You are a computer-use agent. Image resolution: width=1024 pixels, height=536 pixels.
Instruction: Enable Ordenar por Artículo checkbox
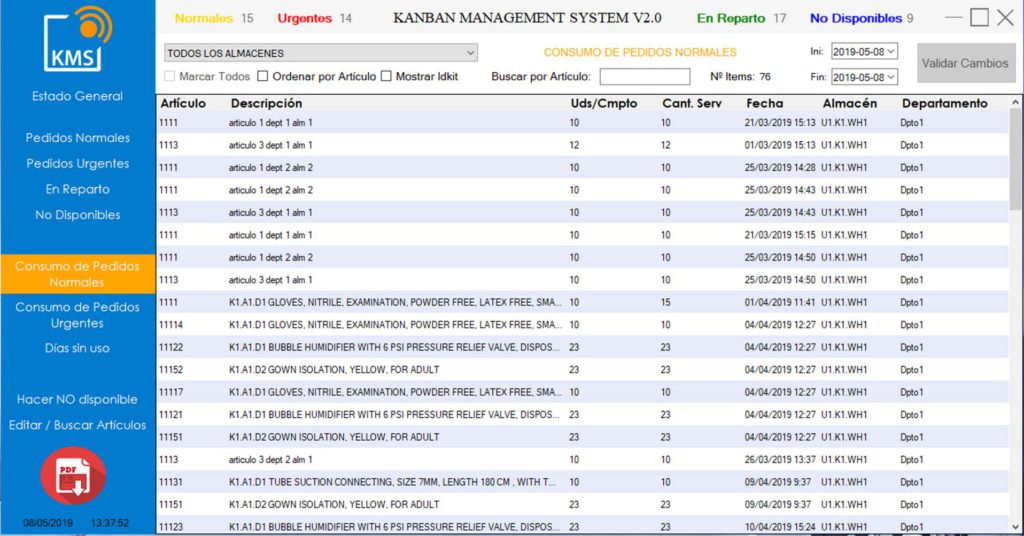263,76
